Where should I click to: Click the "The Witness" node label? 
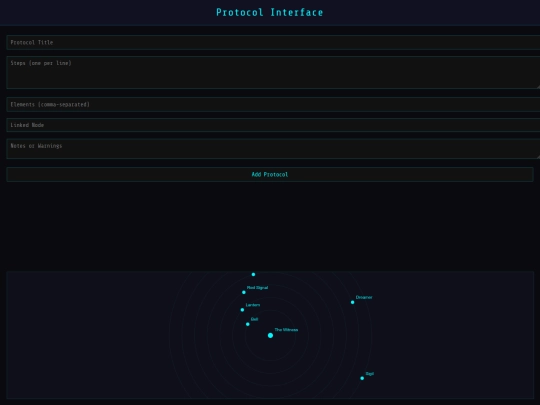pos(286,330)
